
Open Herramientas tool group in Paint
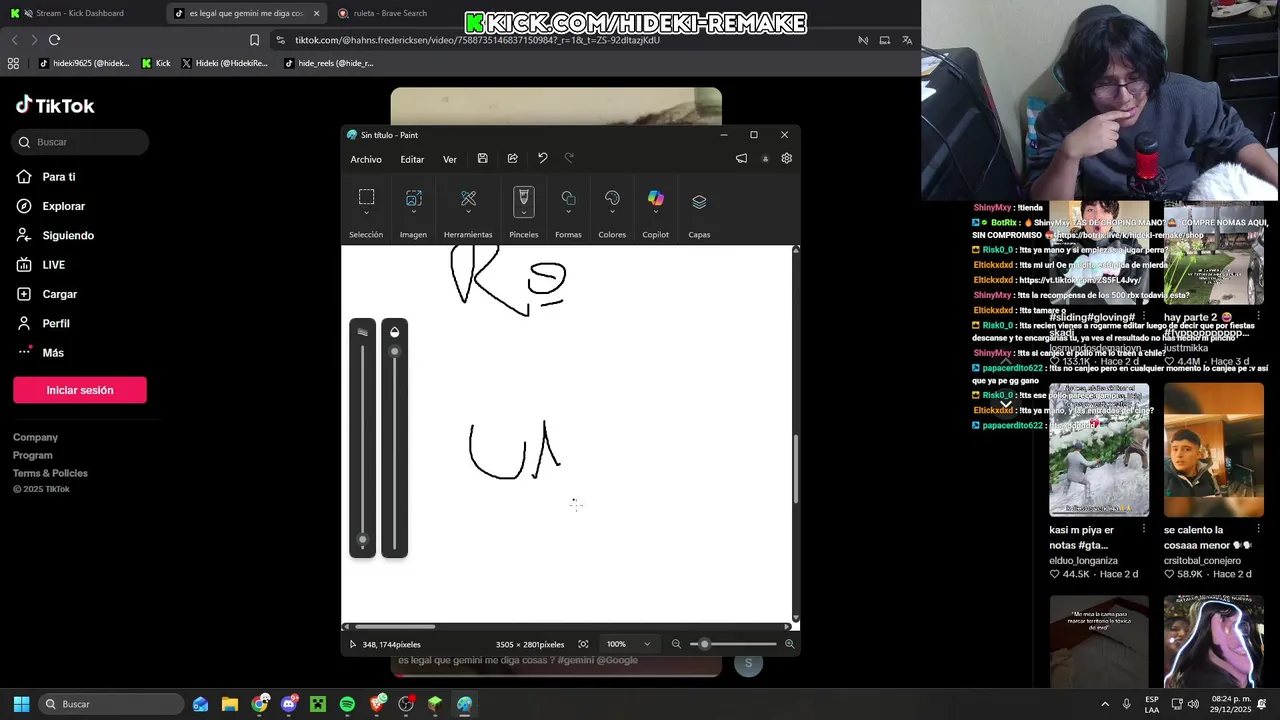point(468,198)
